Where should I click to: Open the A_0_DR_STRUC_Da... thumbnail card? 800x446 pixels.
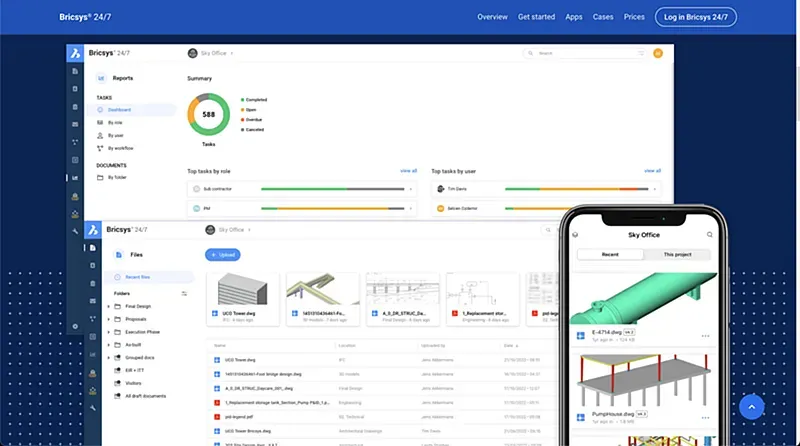tap(403, 299)
